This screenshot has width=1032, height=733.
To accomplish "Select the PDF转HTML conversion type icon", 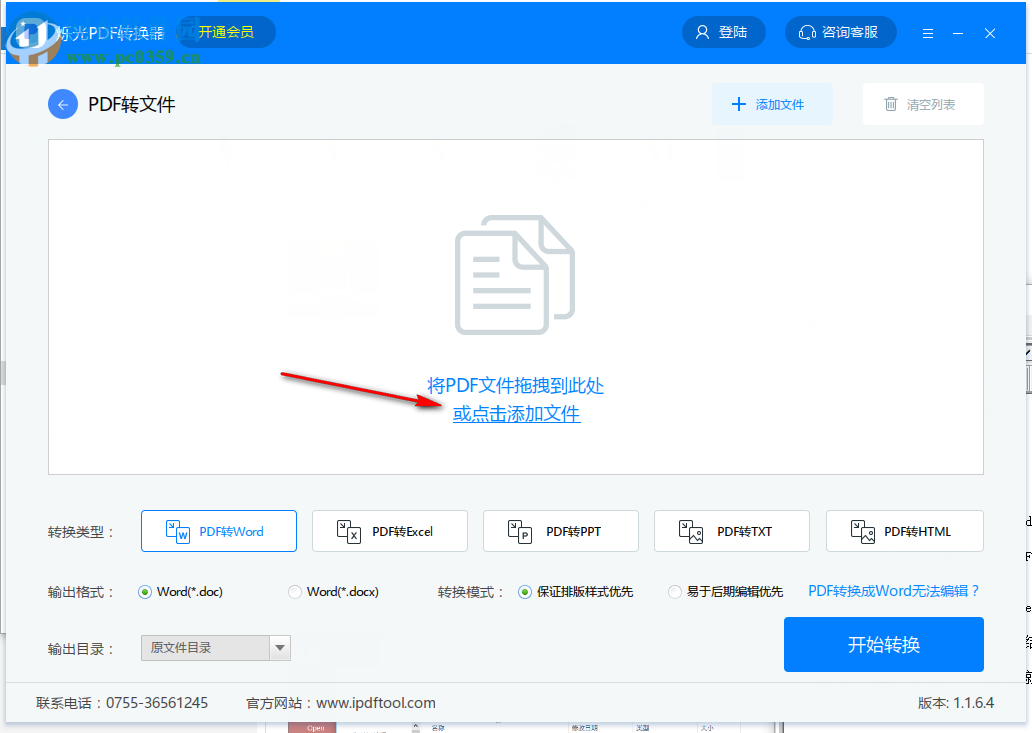I will pos(861,531).
